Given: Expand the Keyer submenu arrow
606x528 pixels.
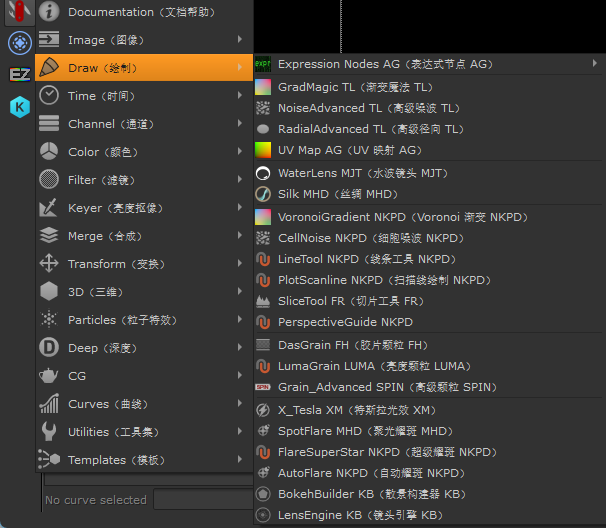Looking at the screenshot, I should tap(240, 207).
